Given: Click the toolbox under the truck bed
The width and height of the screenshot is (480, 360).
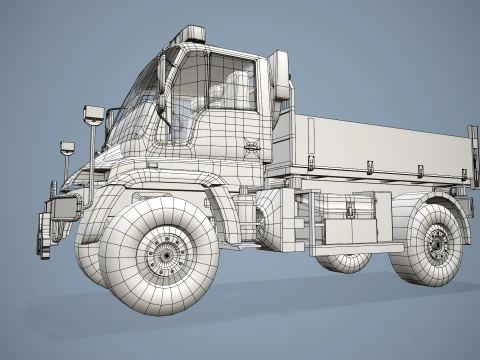Looking at the screenshot, I should 351,231.
